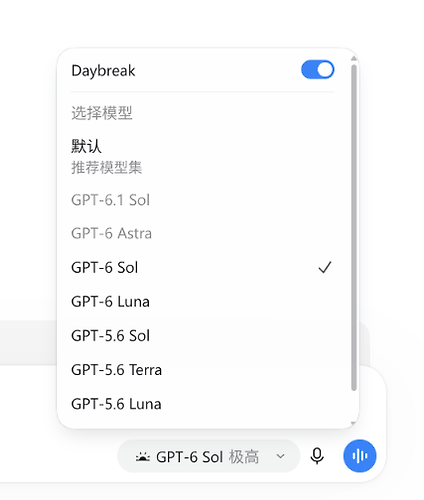Click the greyed-out GPT-6.1 Sol option
Image resolution: width=424 pixels, height=500 pixels.
[203, 200]
